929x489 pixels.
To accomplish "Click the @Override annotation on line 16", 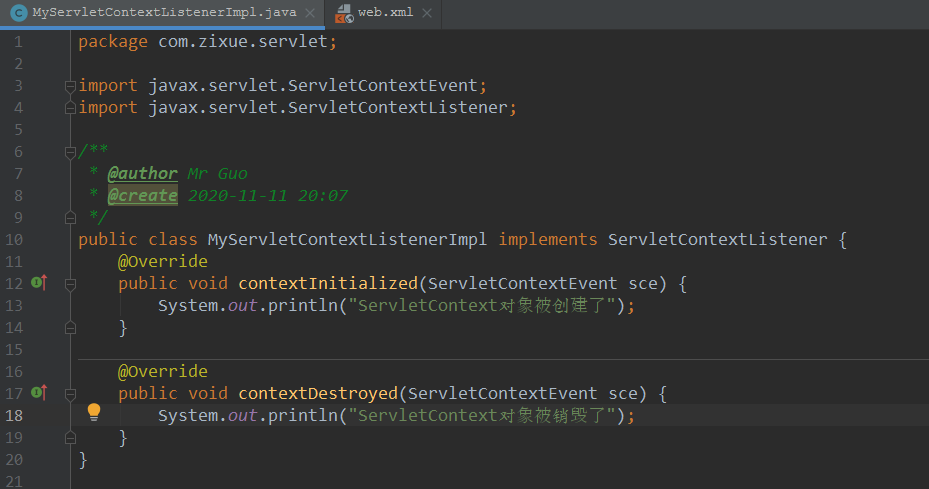I will pyautogui.click(x=163, y=372).
